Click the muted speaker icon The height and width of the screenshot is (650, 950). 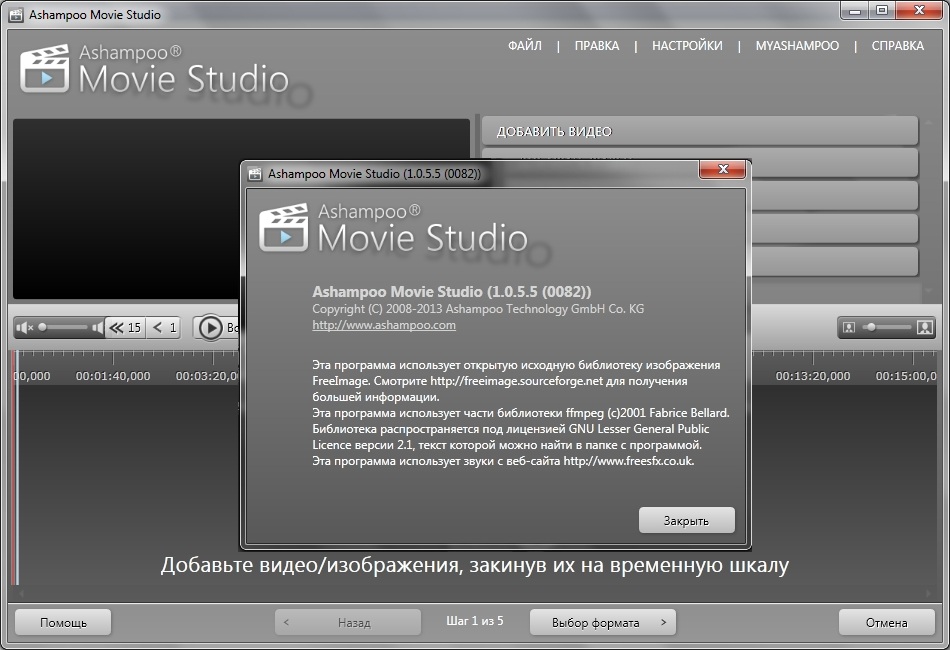click(x=25, y=328)
